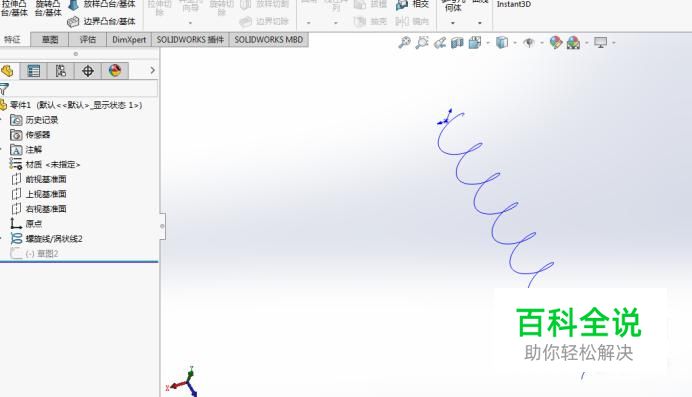692x397 pixels.
Task: Collapse the side panel using the middle edge handle
Action: [x=162, y=226]
